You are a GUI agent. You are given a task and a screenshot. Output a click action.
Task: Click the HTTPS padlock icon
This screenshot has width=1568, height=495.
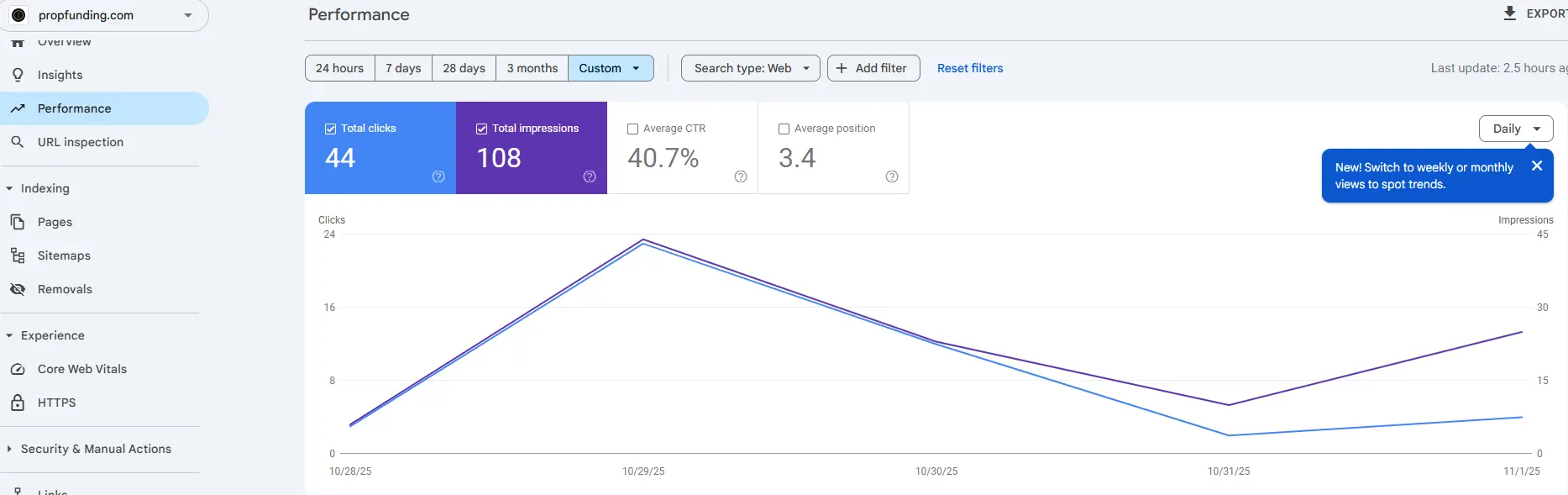click(18, 403)
